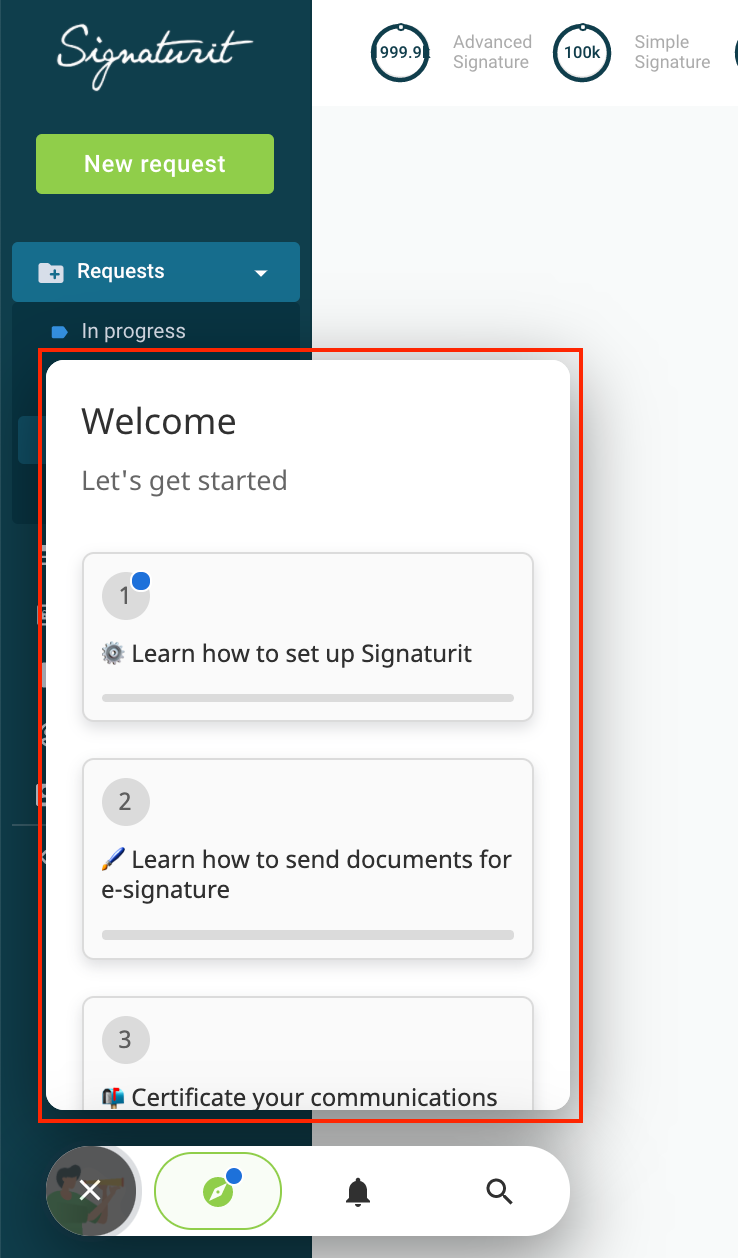This screenshot has width=738, height=1258.
Task: Open step 1 Learn how to set up Signaturit
Action: coord(308,637)
